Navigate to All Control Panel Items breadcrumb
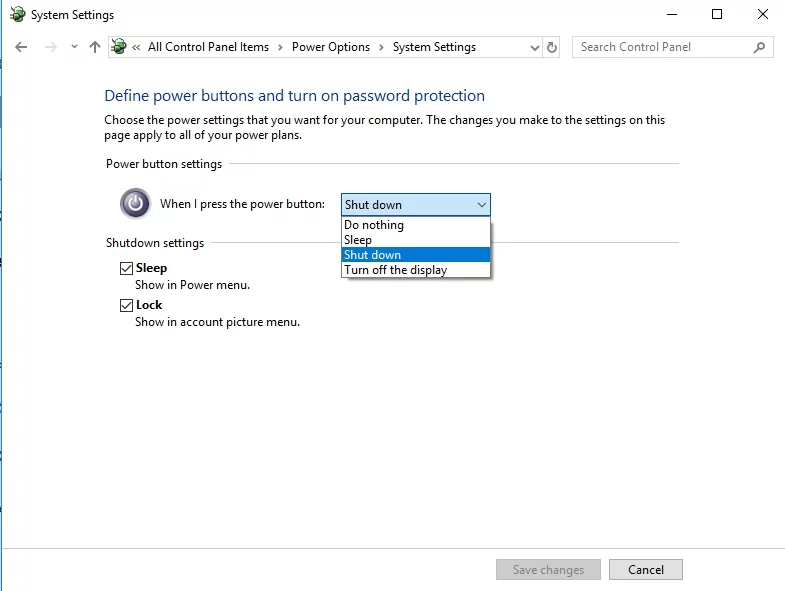This screenshot has width=785, height=591. [x=208, y=47]
